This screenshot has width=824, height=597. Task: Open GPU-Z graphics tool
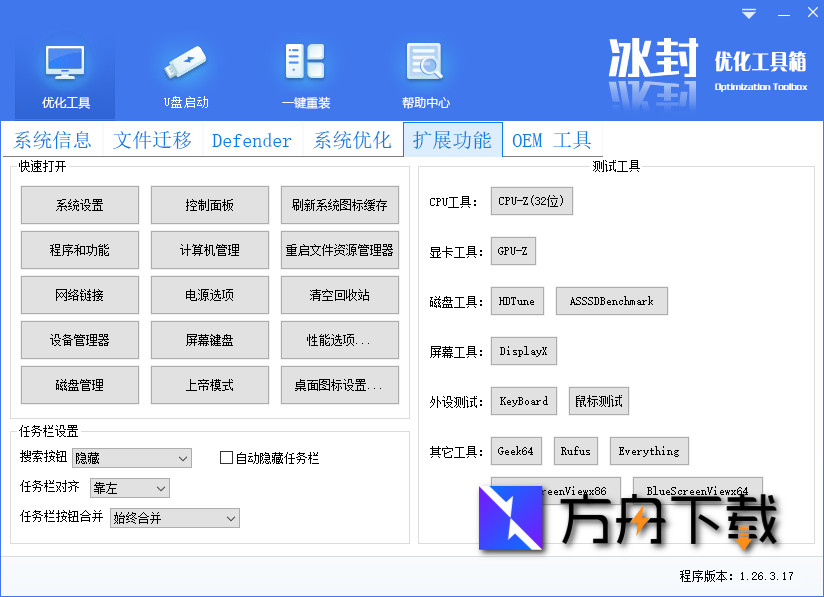pos(512,251)
